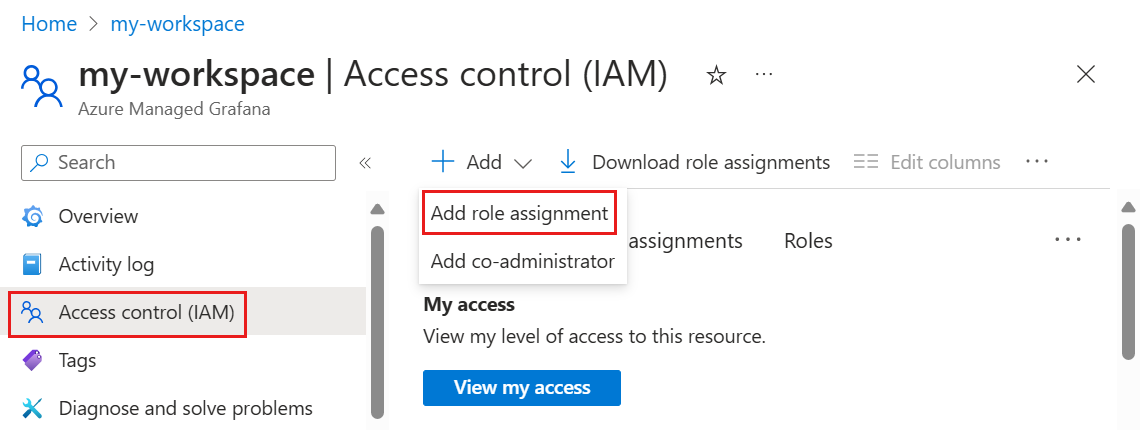
Task: Expand the Add dropdown chevron
Action: pyautogui.click(x=523, y=163)
